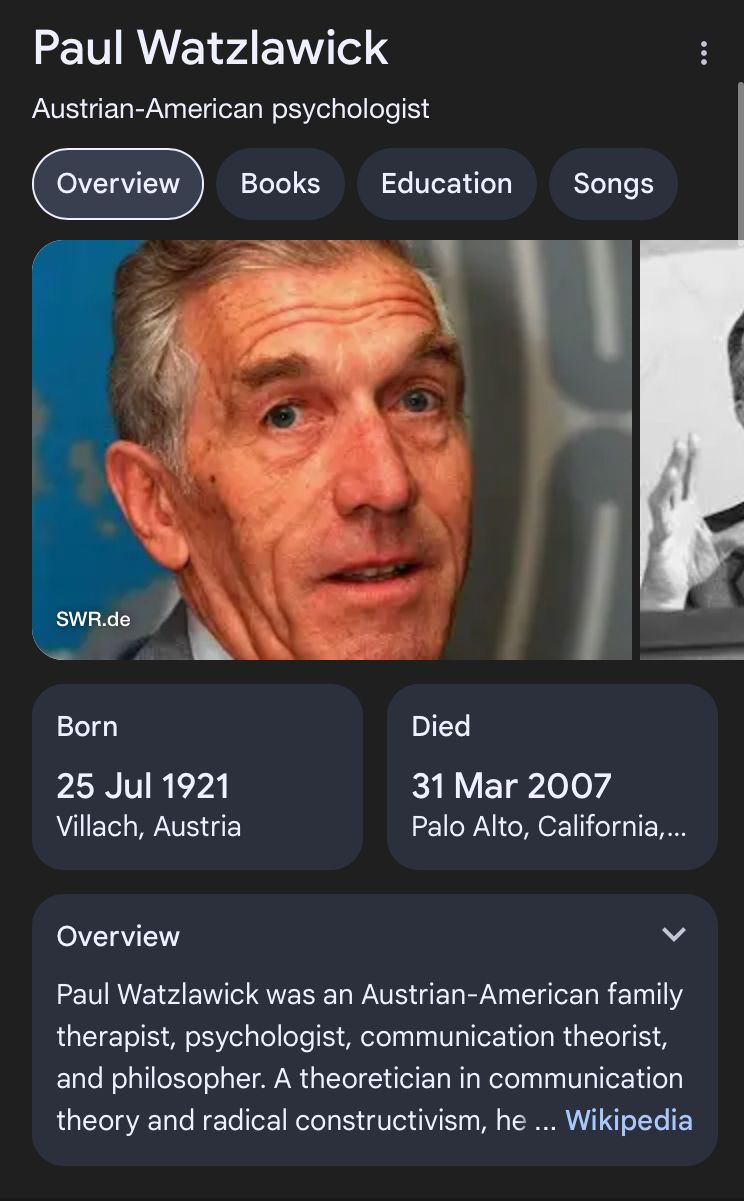Click the Palo Alto, California location text
The height and width of the screenshot is (1201, 744).
pos(548,827)
